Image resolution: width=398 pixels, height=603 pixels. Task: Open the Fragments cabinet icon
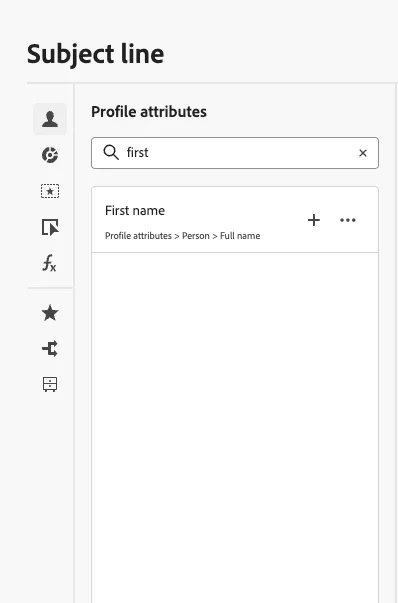pyautogui.click(x=50, y=384)
